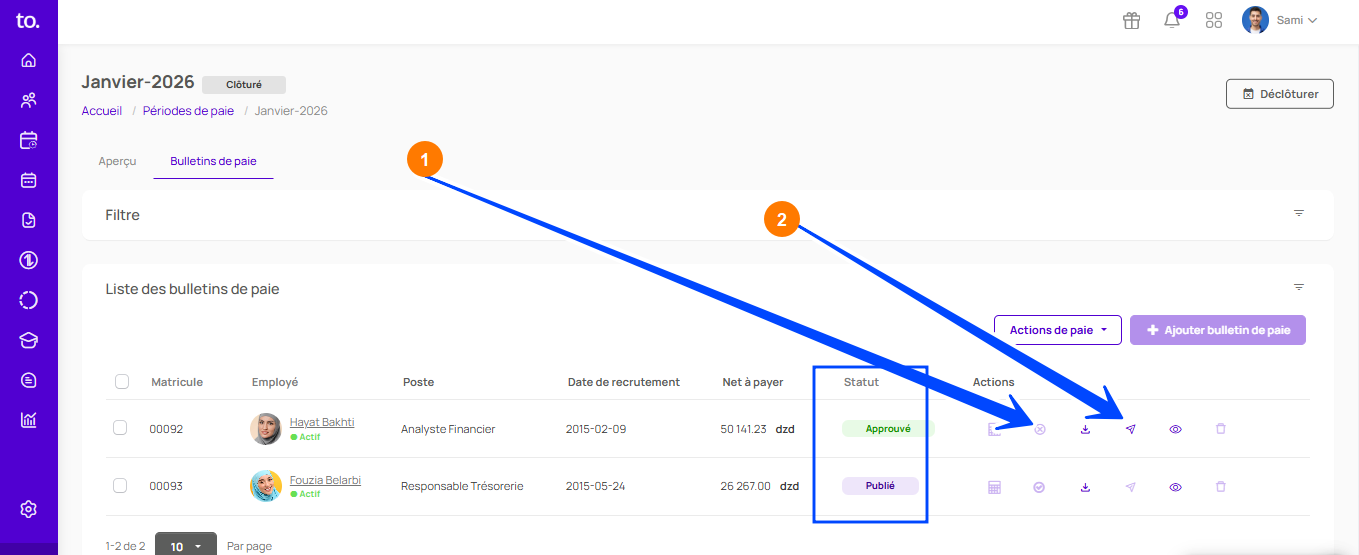Open the apps grid icon
Screen dimensions: 1359x555
pyautogui.click(x=1214, y=20)
